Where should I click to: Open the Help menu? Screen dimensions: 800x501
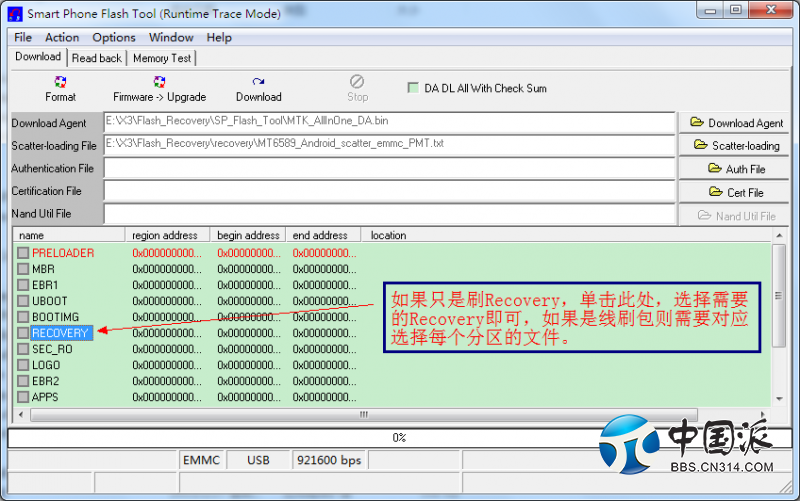(219, 37)
